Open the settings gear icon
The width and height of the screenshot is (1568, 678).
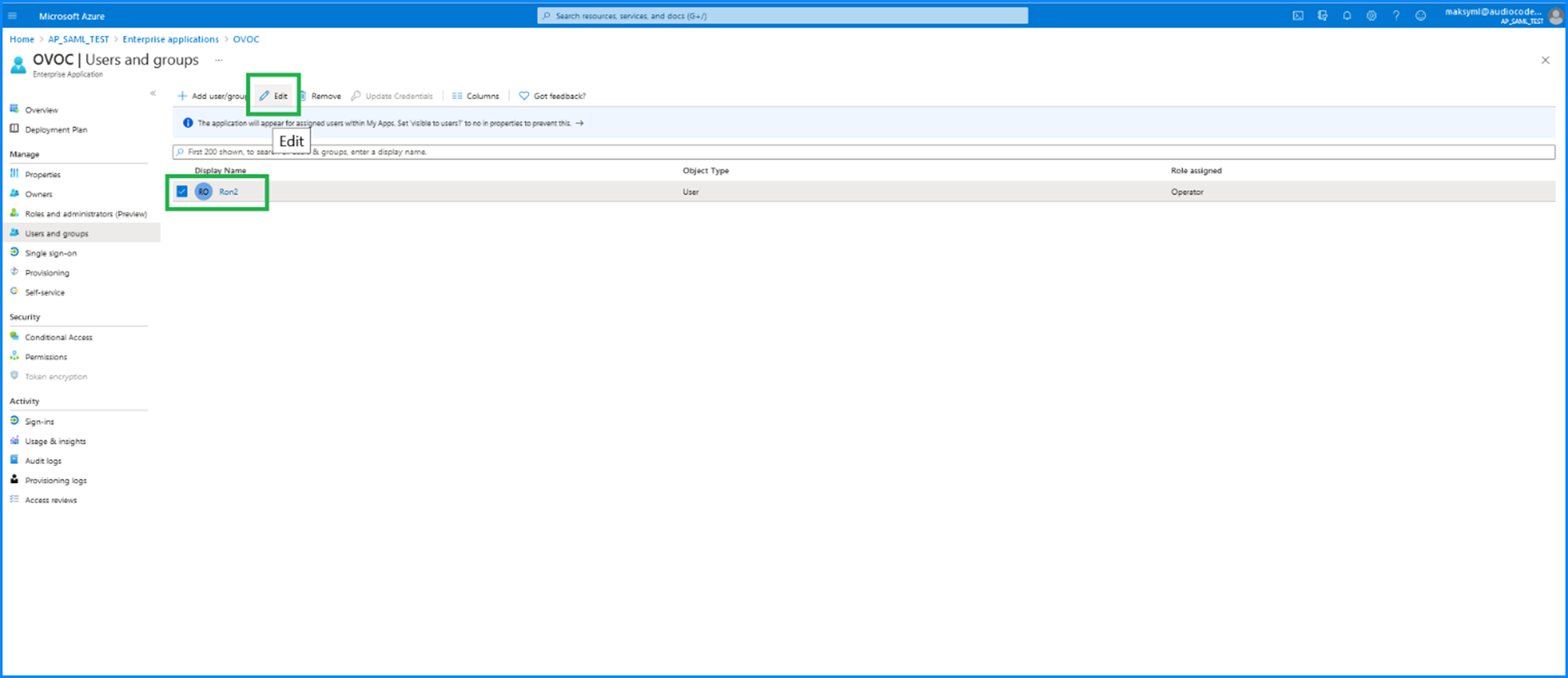(x=1371, y=16)
